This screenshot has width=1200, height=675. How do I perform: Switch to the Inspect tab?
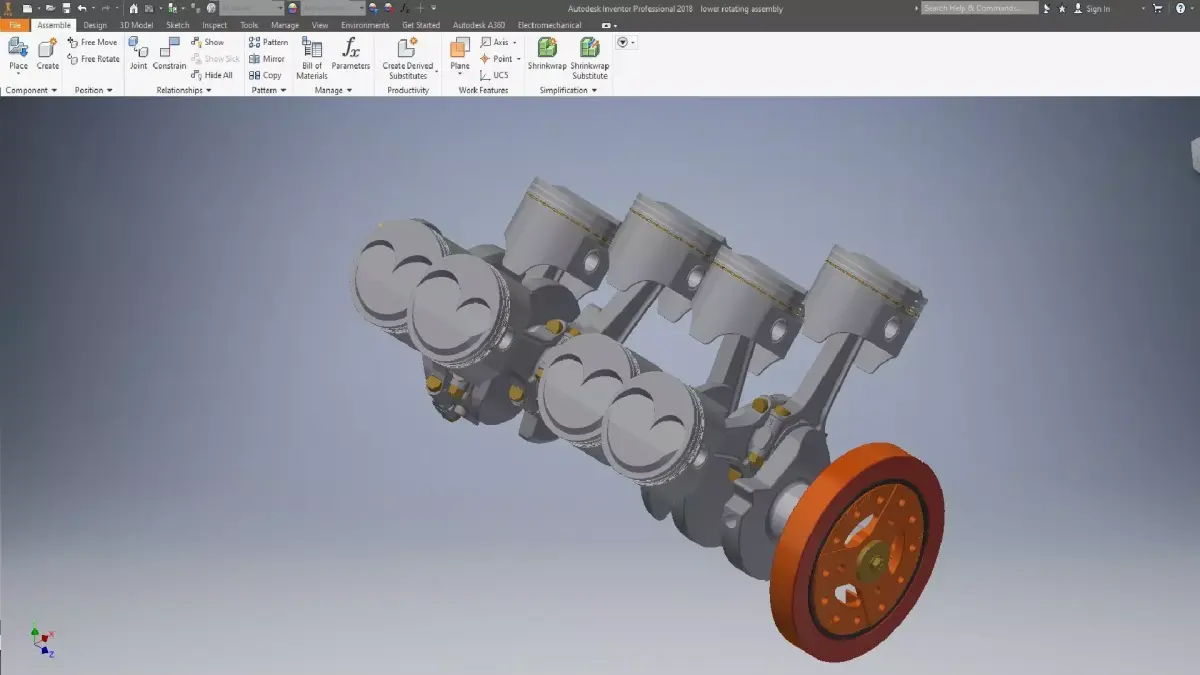click(x=214, y=25)
